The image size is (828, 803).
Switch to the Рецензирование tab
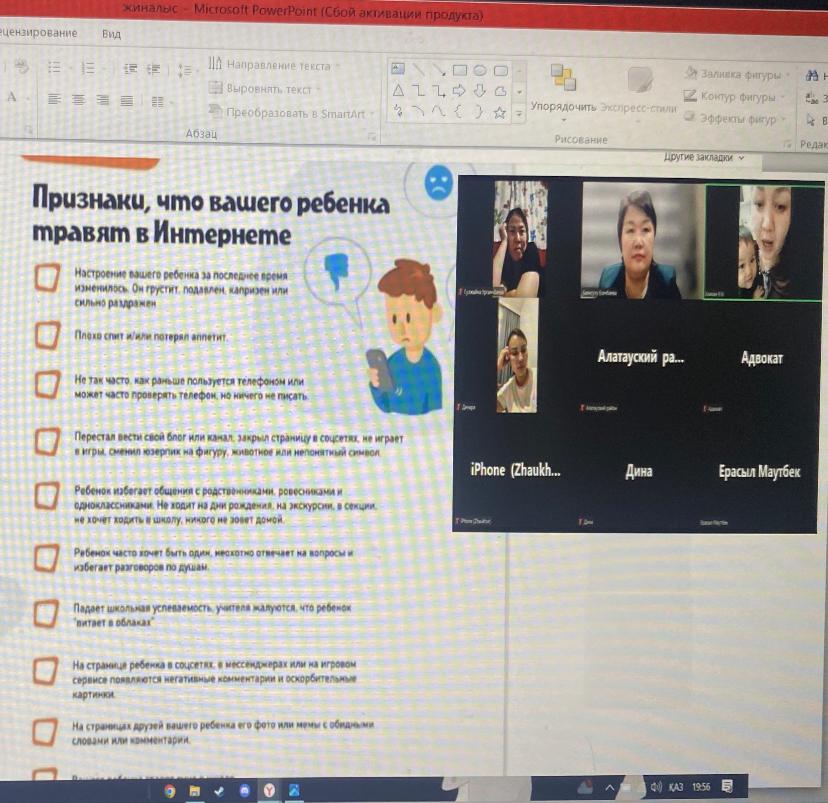pos(38,32)
